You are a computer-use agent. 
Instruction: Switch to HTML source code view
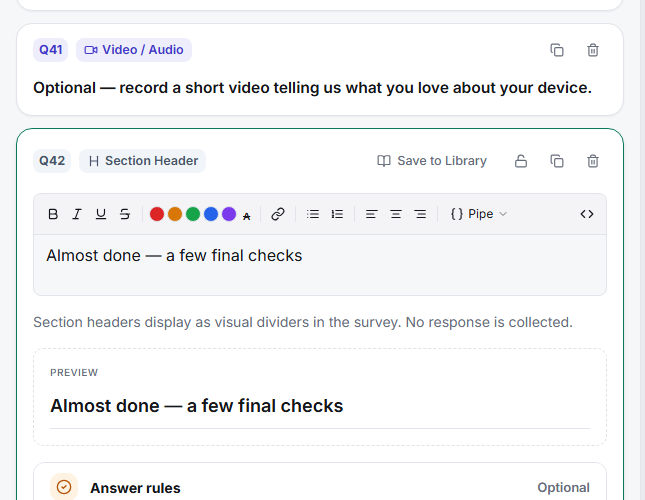pyautogui.click(x=587, y=214)
